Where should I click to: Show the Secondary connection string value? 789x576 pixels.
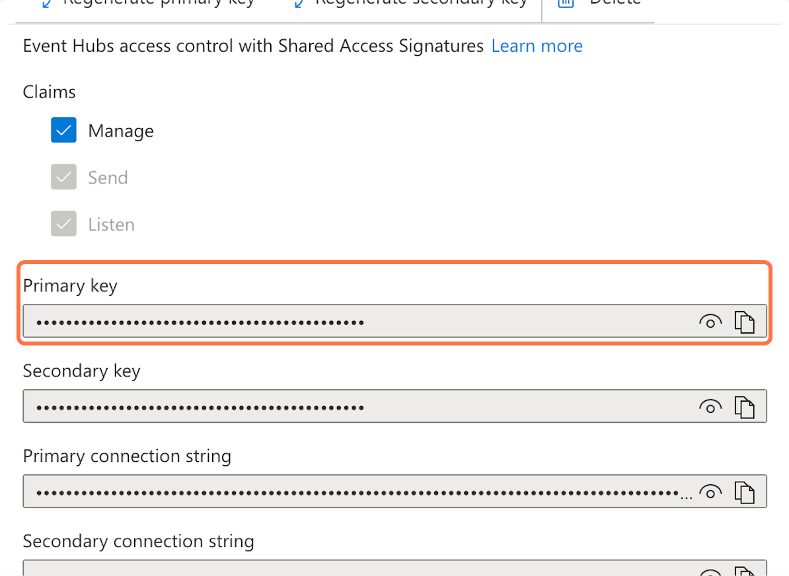click(710, 572)
